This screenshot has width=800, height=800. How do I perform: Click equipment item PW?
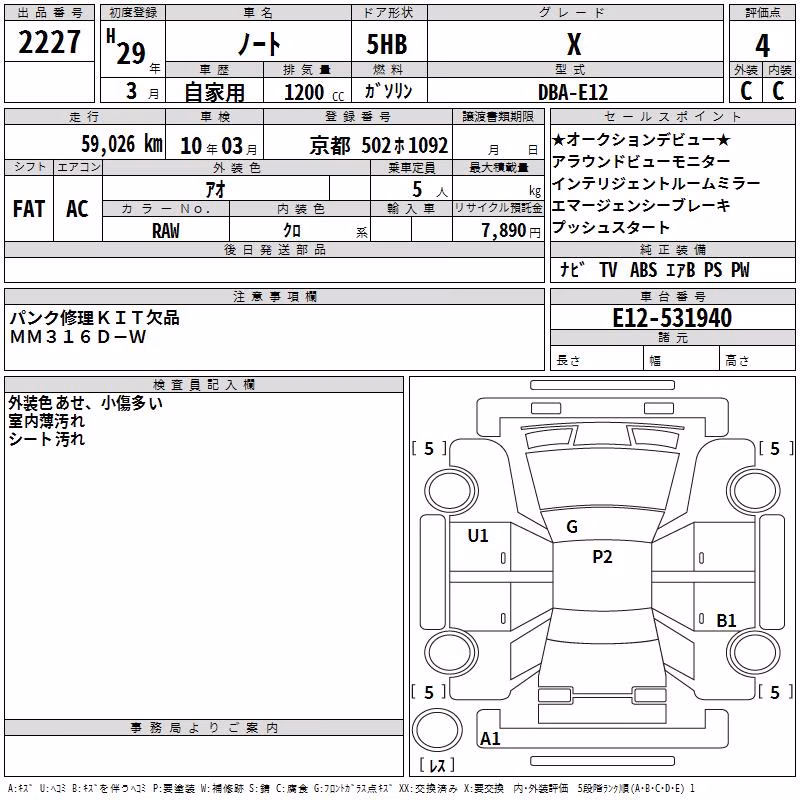[x=740, y=269]
